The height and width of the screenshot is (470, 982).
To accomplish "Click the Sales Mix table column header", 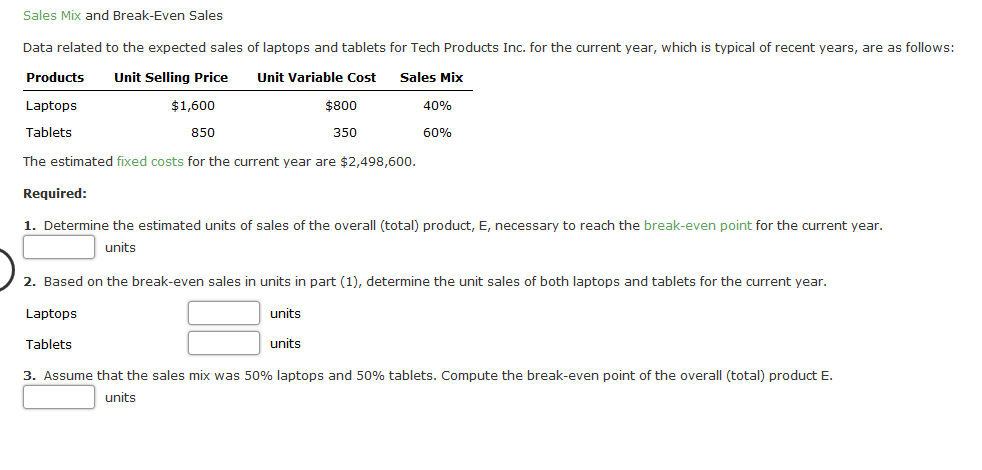I will [431, 78].
